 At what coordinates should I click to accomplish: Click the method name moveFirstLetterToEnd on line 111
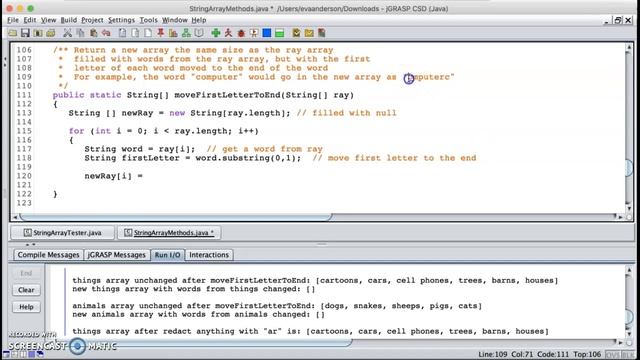(x=227, y=95)
